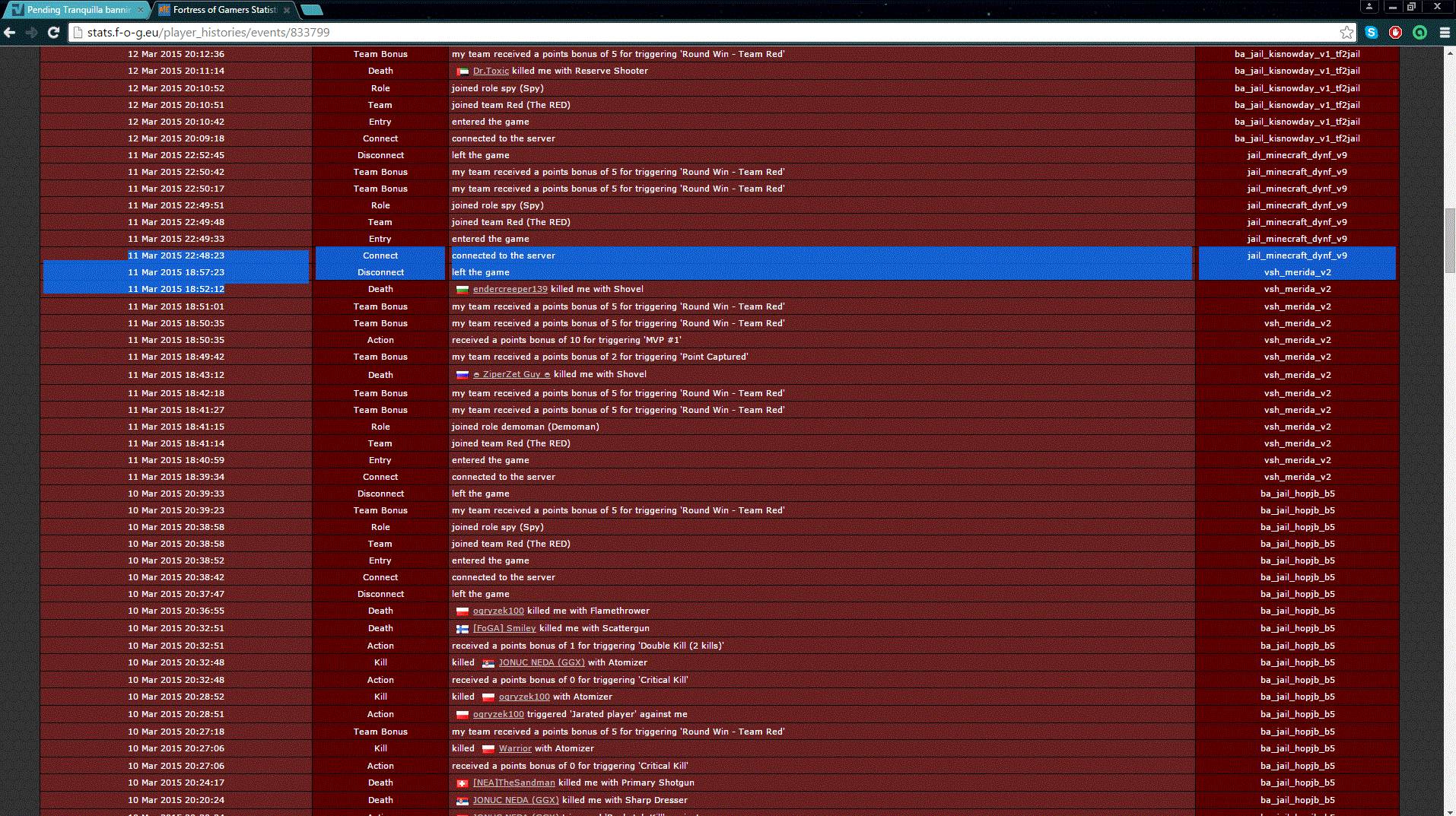Close the Pending Tranquilla tab
The image size is (1456, 816).
point(141,10)
